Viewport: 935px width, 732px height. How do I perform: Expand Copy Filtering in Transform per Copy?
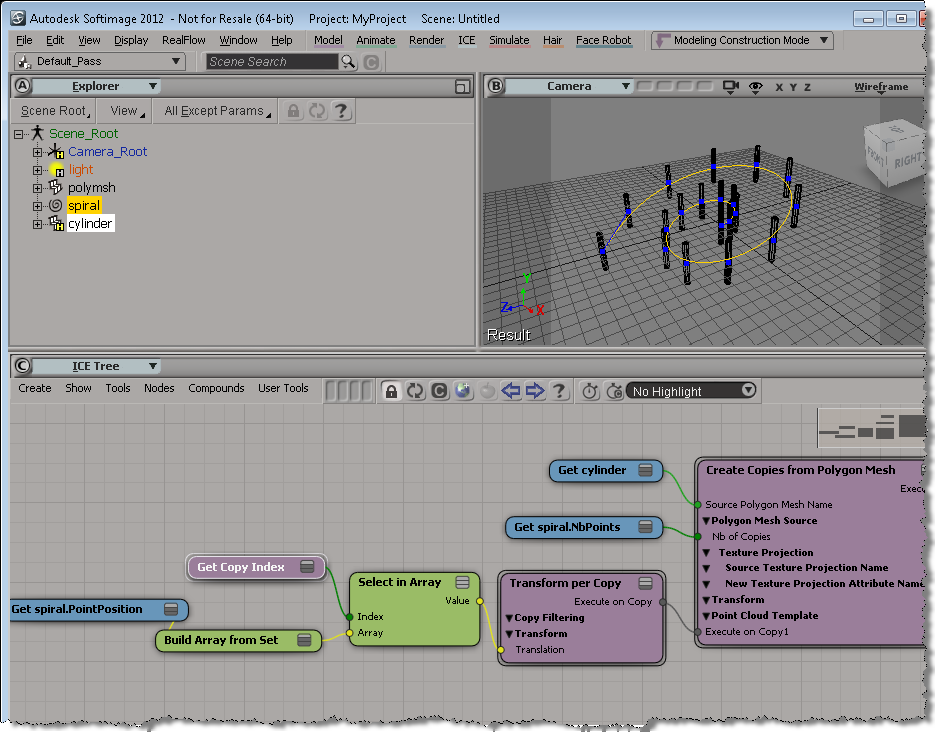509,618
